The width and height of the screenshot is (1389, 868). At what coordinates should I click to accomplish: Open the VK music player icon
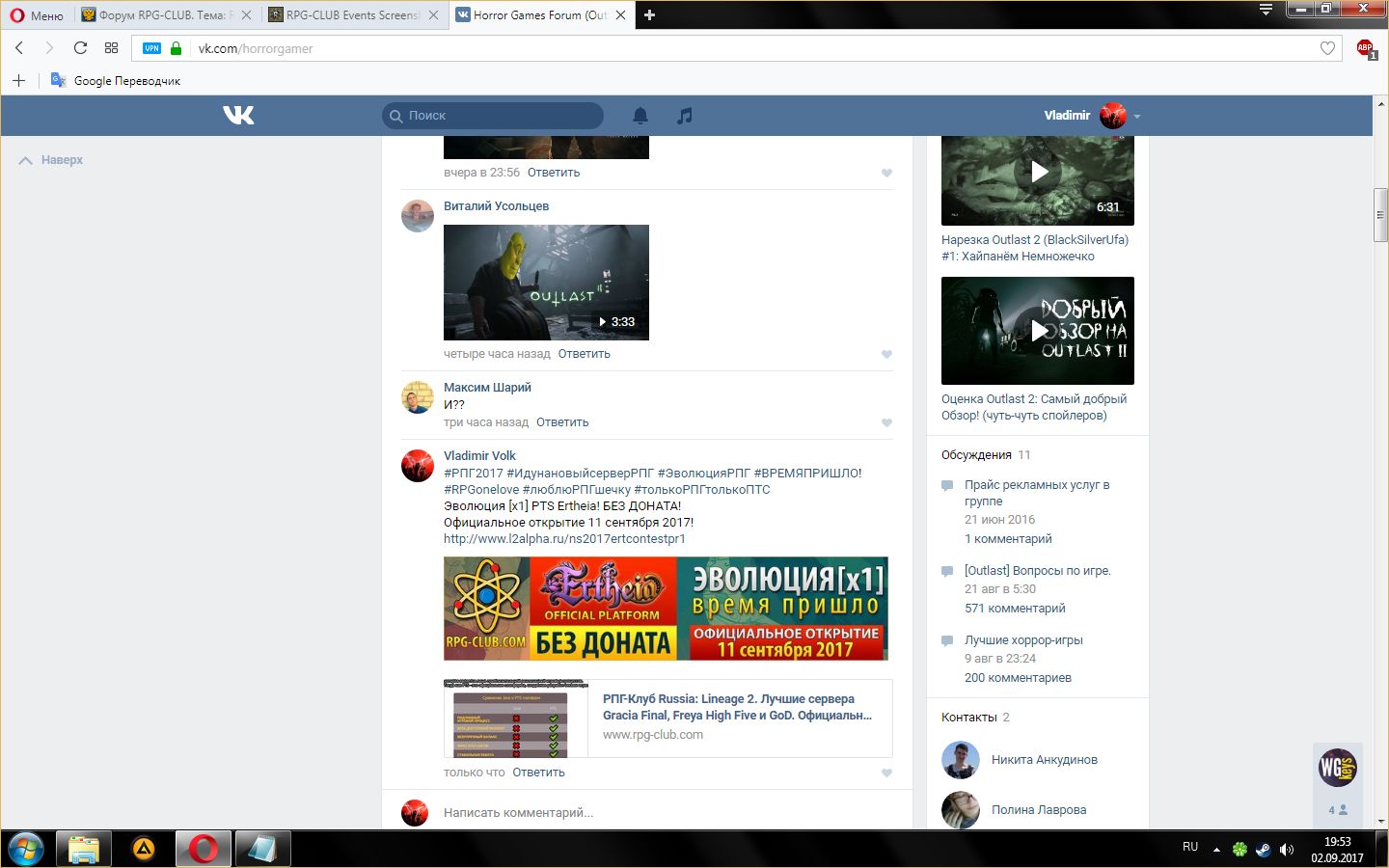684,116
